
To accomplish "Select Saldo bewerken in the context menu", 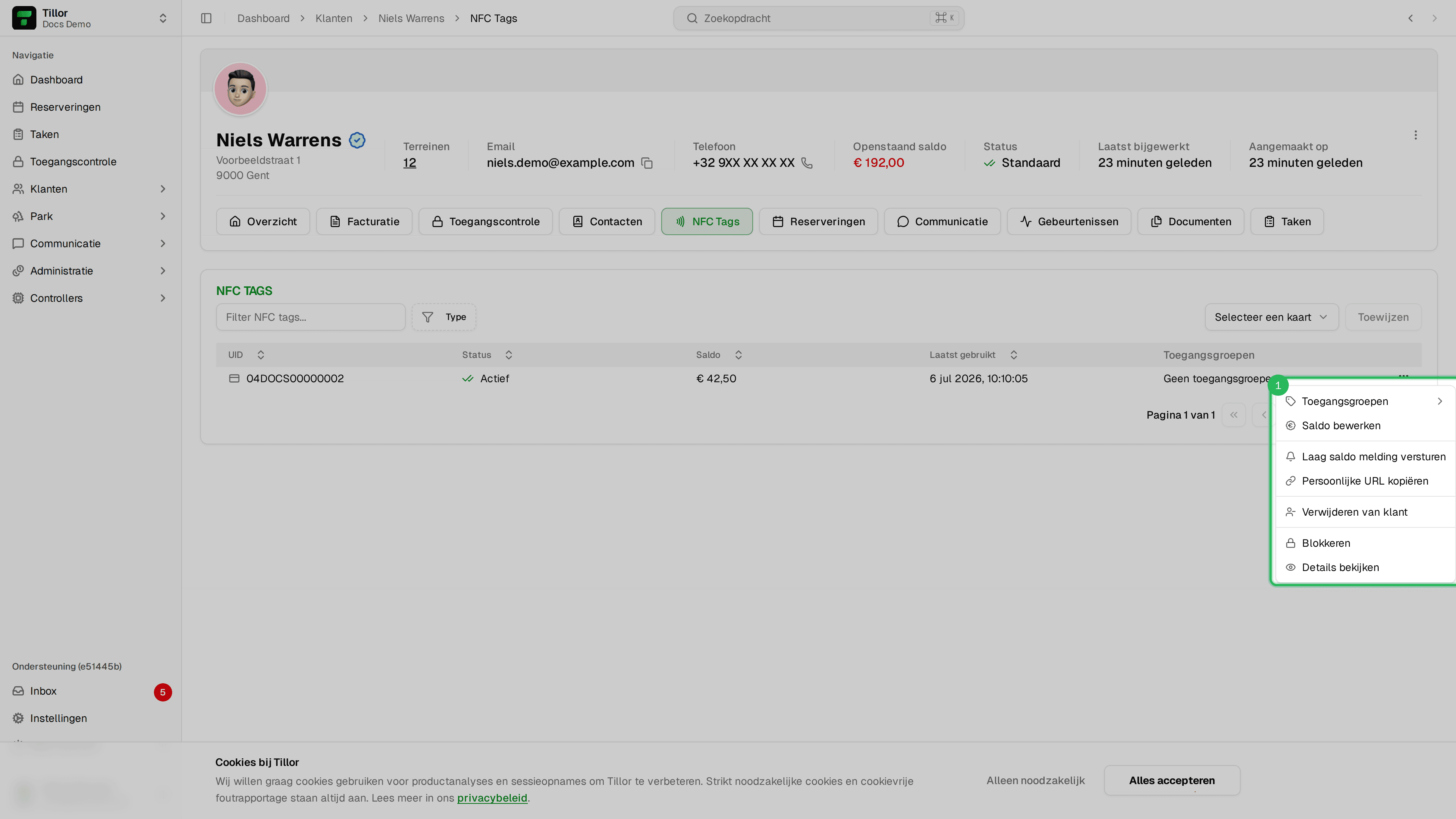I will click(1365, 425).
